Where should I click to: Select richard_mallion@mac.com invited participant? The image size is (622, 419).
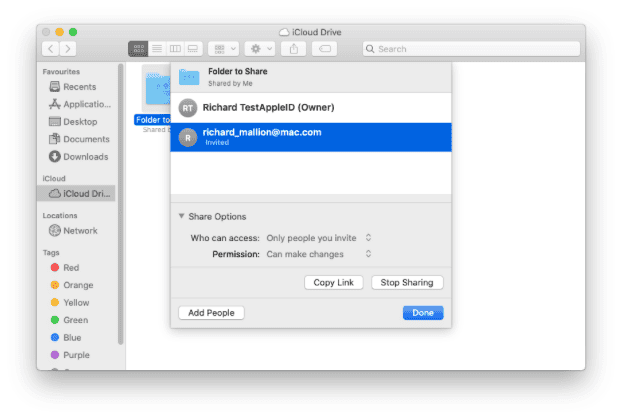tap(311, 137)
